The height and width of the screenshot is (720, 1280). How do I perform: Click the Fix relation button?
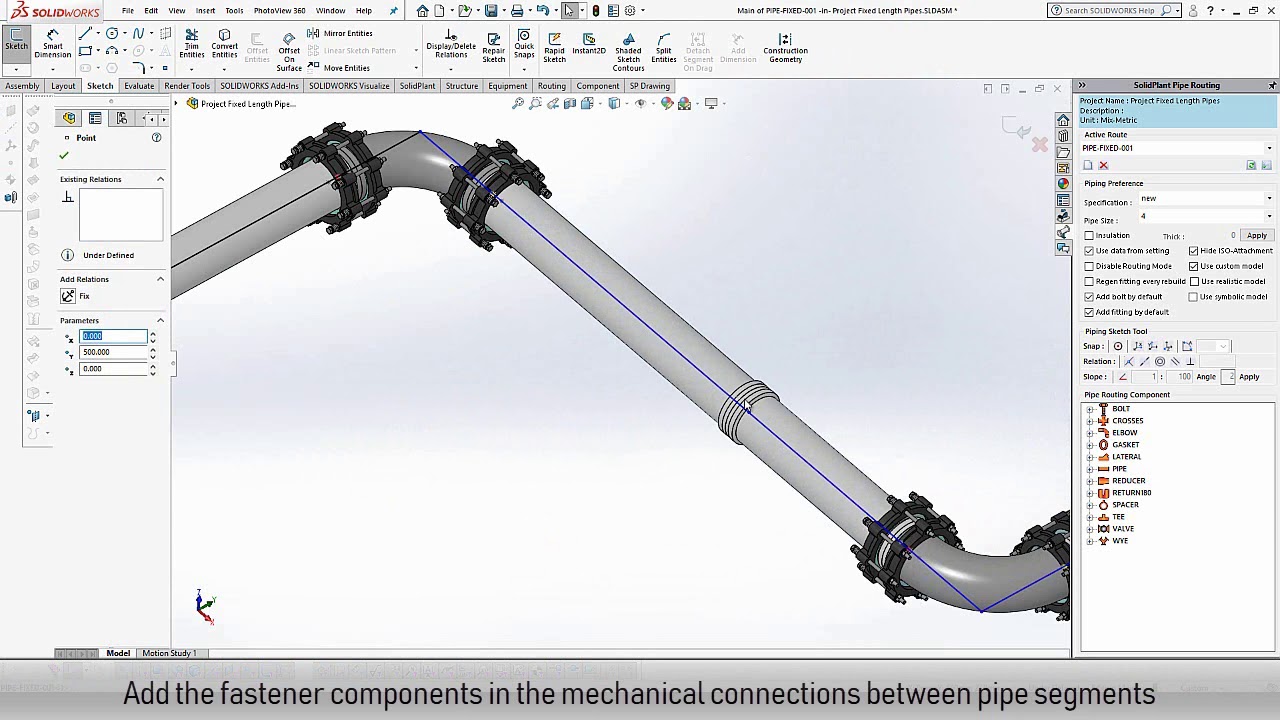(x=68, y=296)
